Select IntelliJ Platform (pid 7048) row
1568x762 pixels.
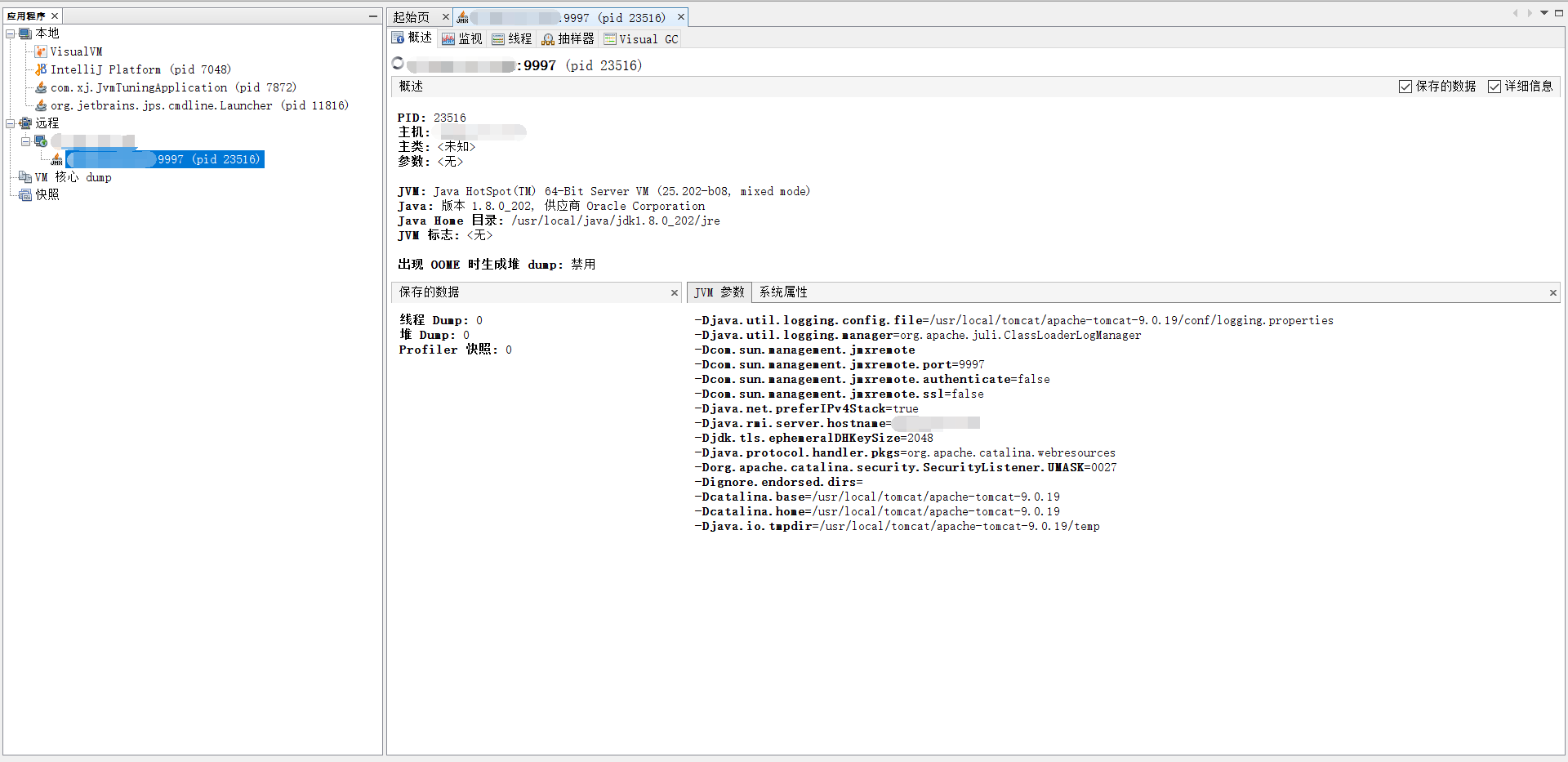(x=140, y=69)
